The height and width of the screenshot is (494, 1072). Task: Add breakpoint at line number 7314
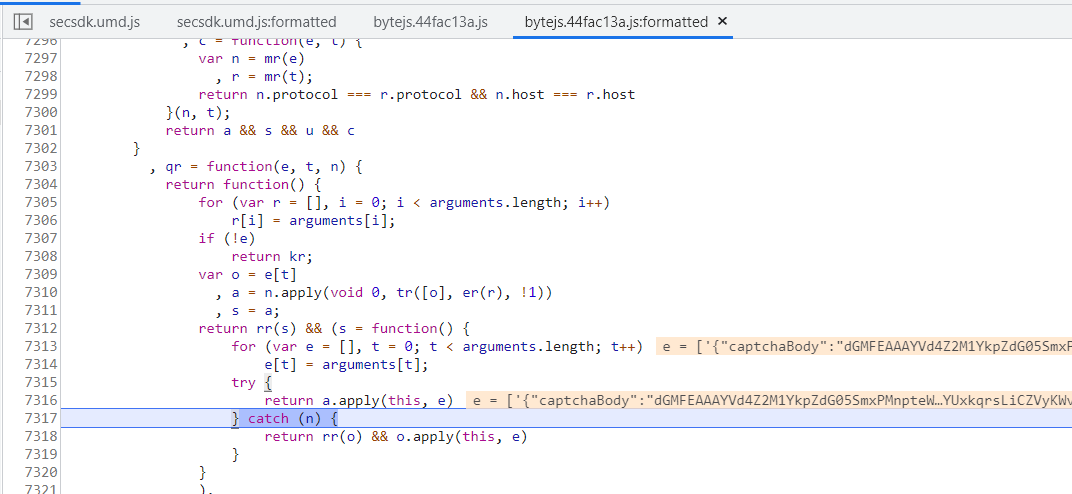[x=40, y=365]
